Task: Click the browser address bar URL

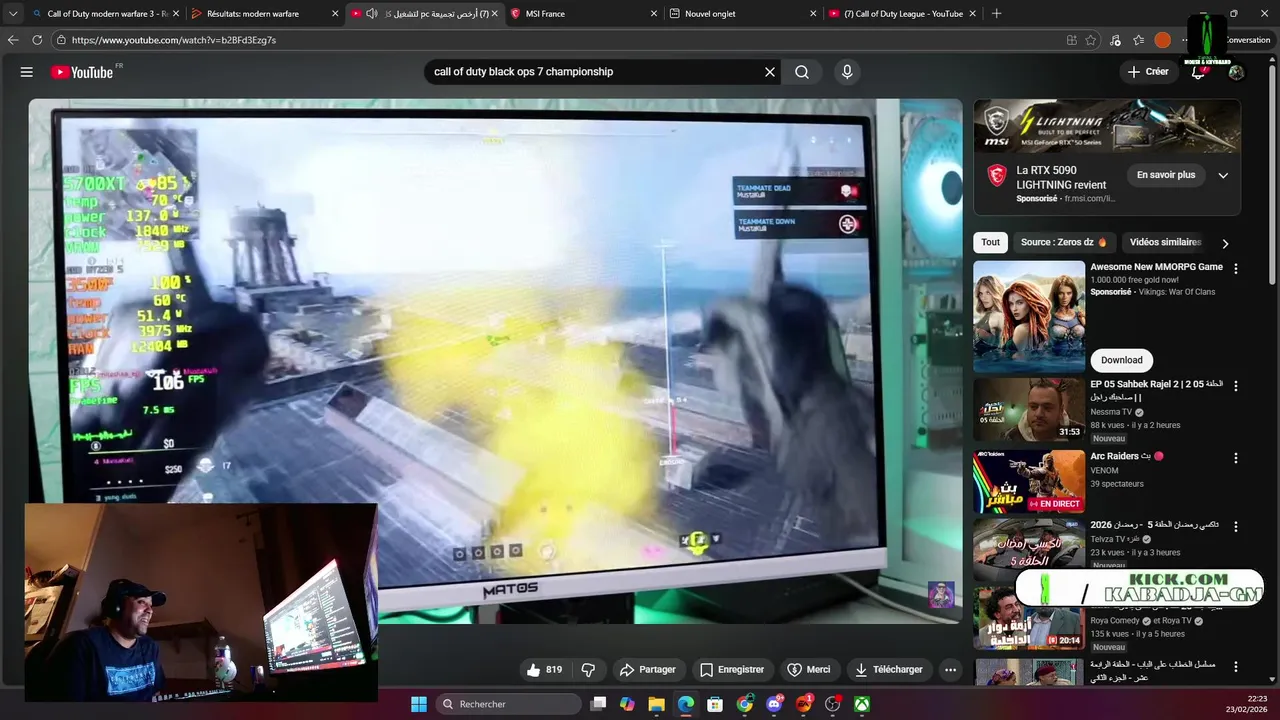Action: coord(174,40)
